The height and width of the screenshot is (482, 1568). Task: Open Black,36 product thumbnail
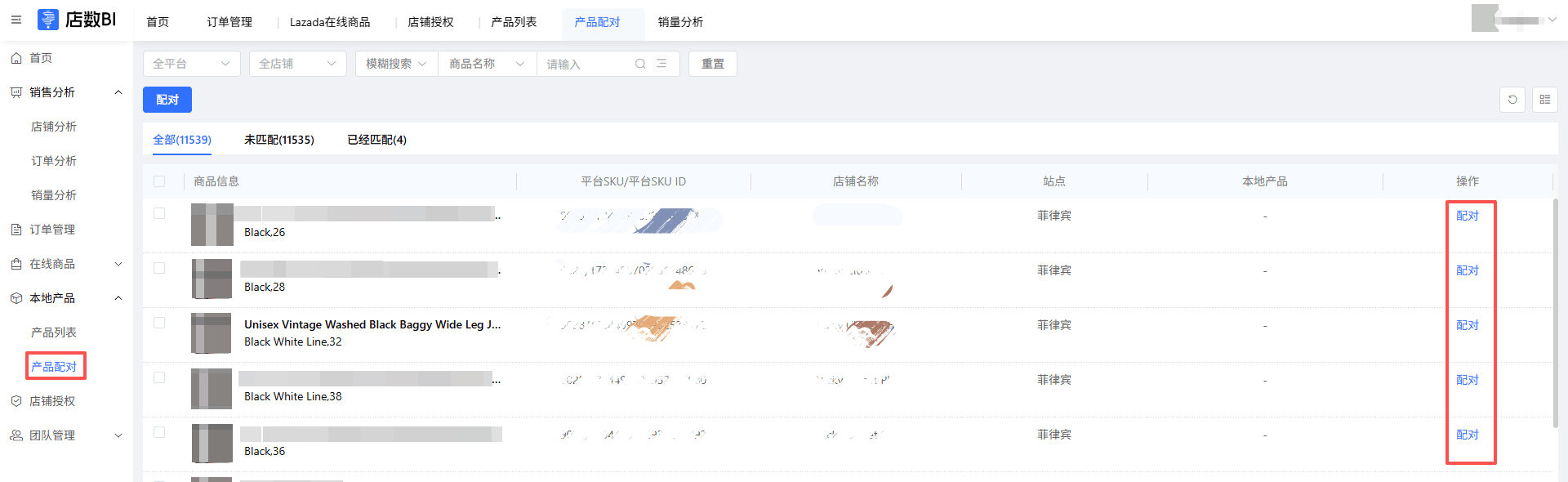pos(212,444)
